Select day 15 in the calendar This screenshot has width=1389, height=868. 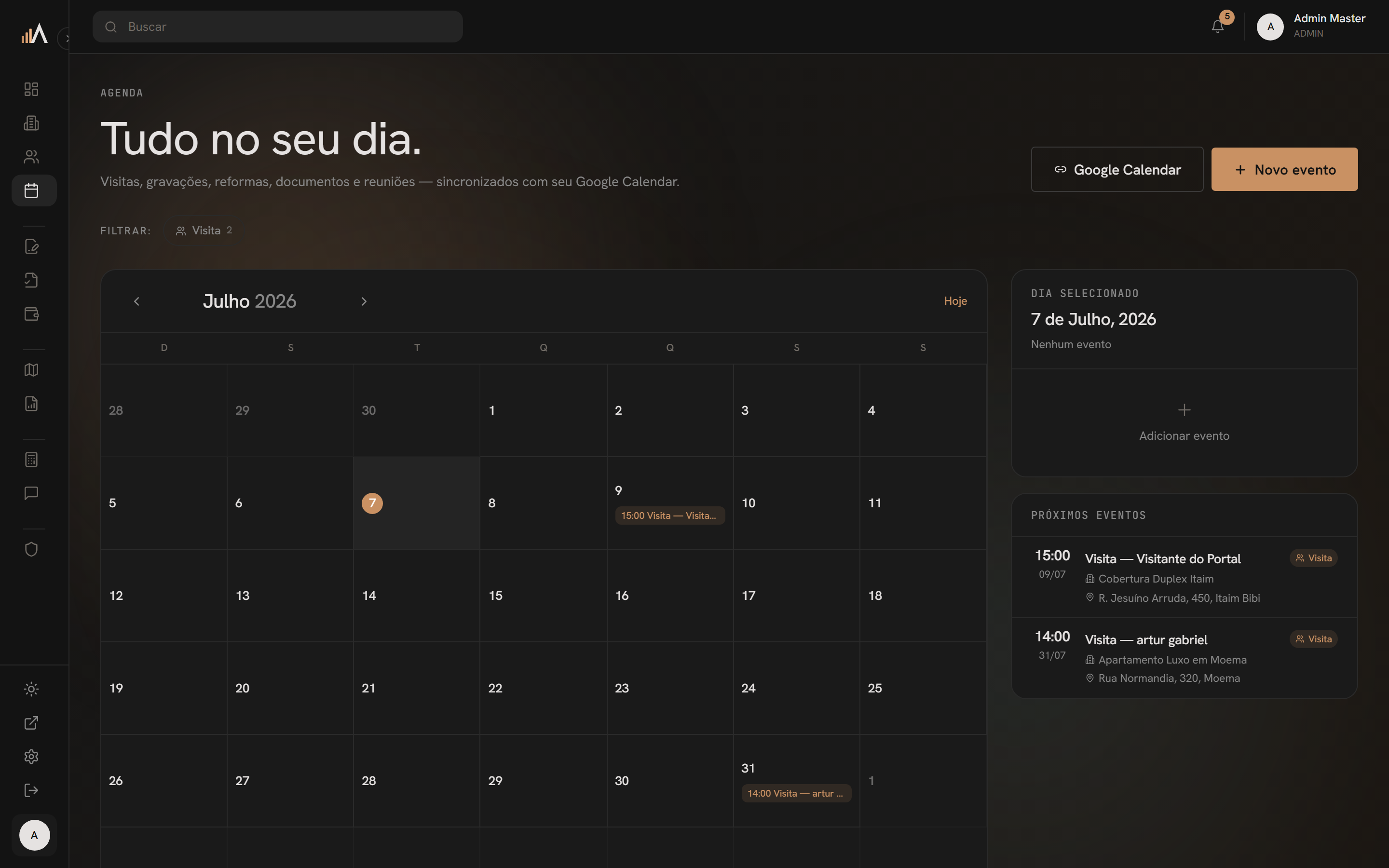tap(543, 596)
